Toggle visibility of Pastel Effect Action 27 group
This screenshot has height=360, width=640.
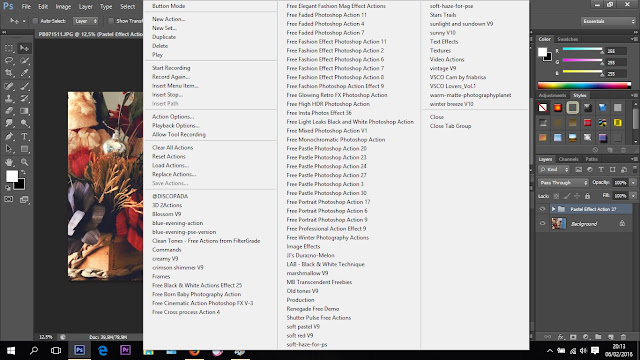pyautogui.click(x=542, y=209)
